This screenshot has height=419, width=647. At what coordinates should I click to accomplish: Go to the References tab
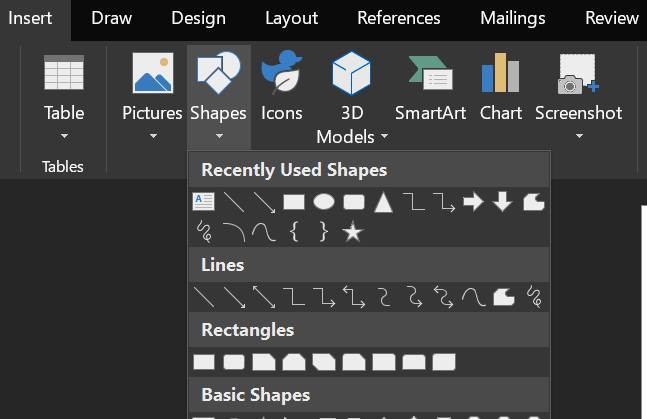click(399, 18)
